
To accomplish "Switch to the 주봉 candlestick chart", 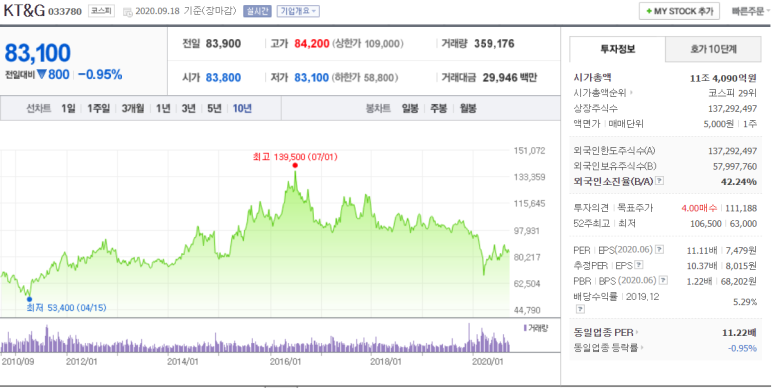I will coord(439,108).
